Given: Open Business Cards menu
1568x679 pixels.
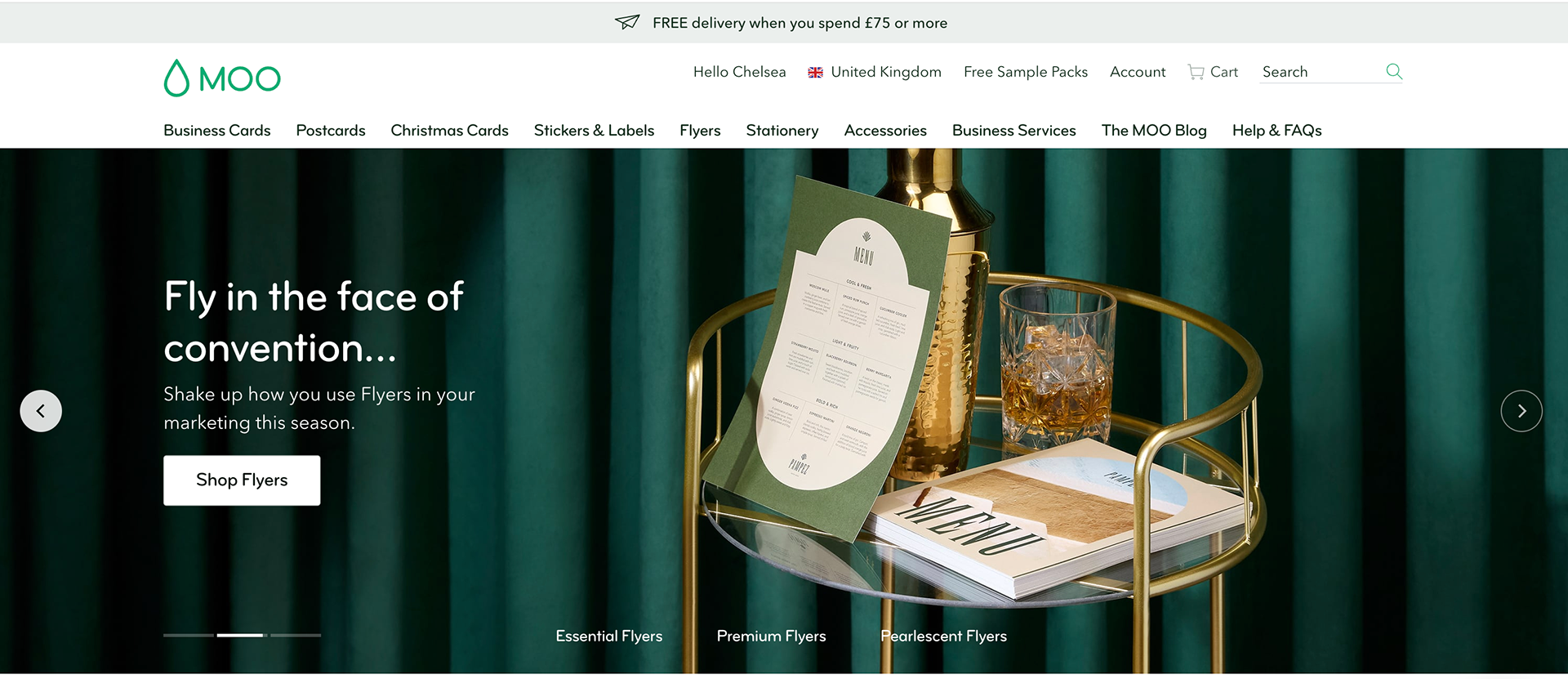Looking at the screenshot, I should (217, 131).
